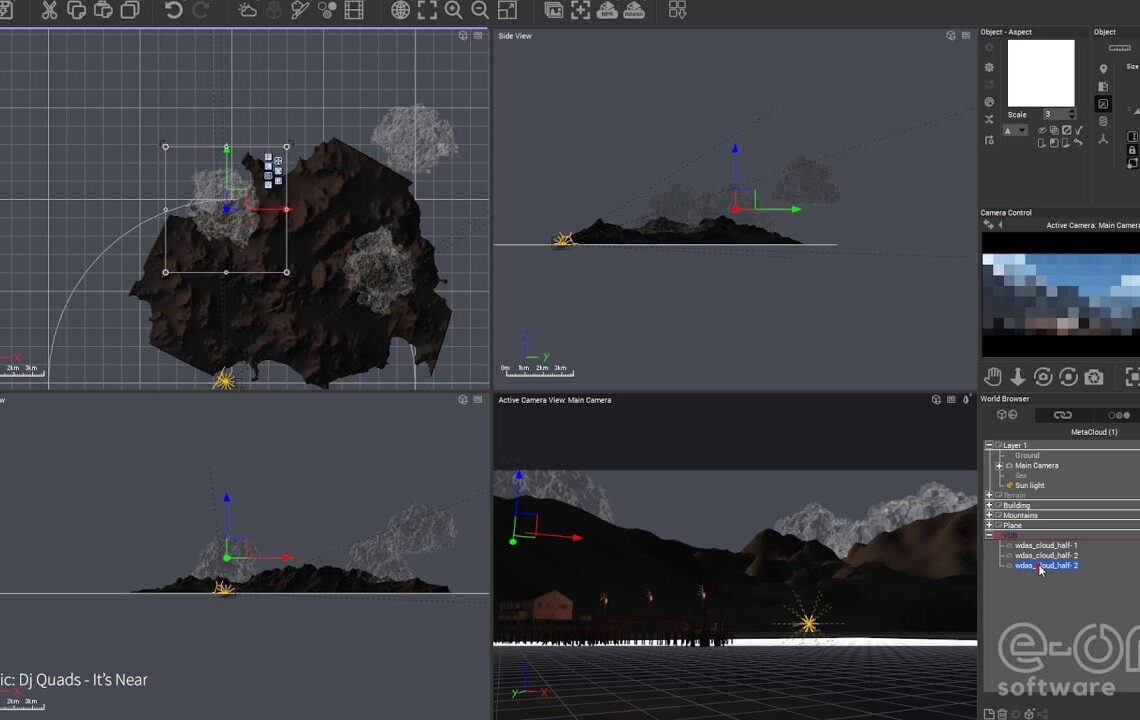Click the white material preview swatch
The width and height of the screenshot is (1140, 720).
pos(1040,73)
